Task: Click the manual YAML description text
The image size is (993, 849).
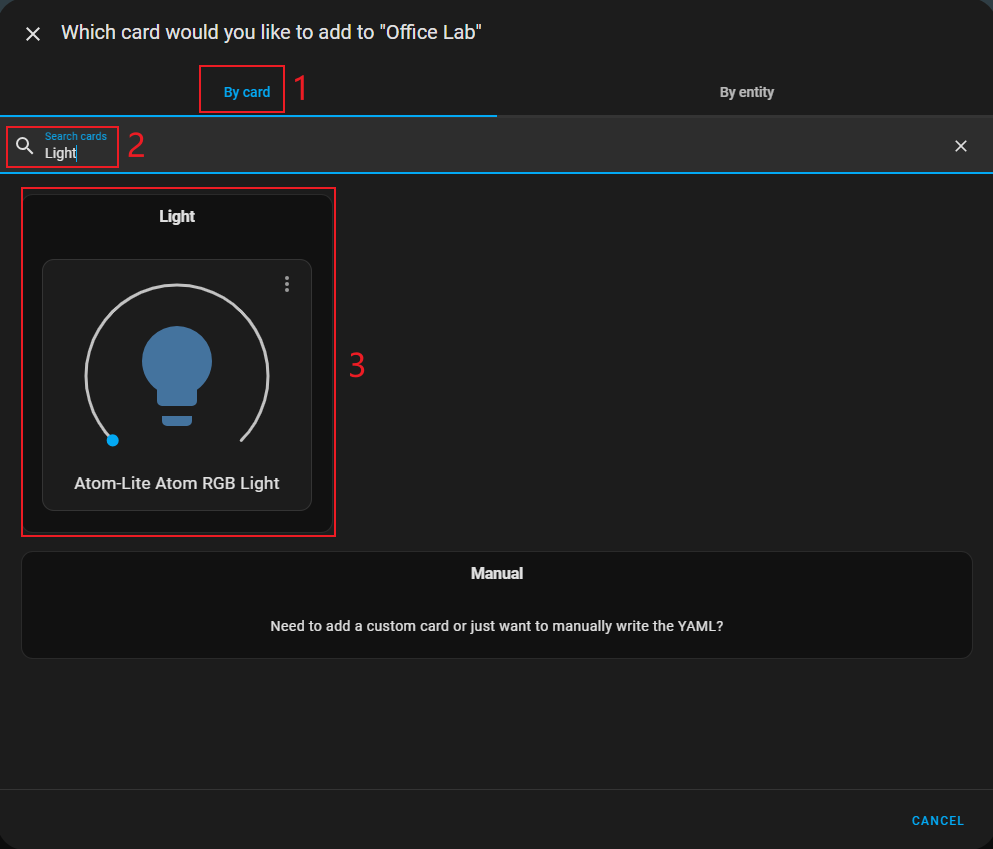Action: coord(496,626)
